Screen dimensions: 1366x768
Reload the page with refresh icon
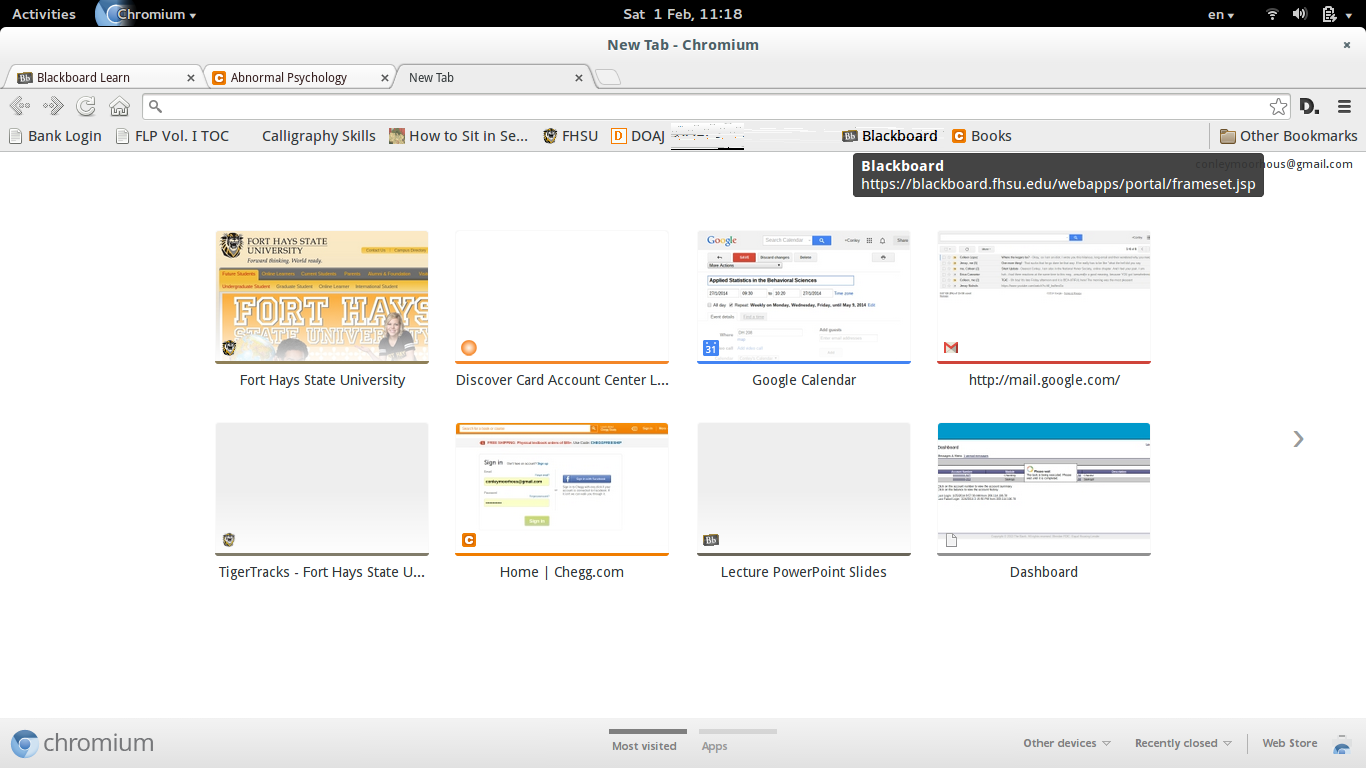[x=86, y=106]
